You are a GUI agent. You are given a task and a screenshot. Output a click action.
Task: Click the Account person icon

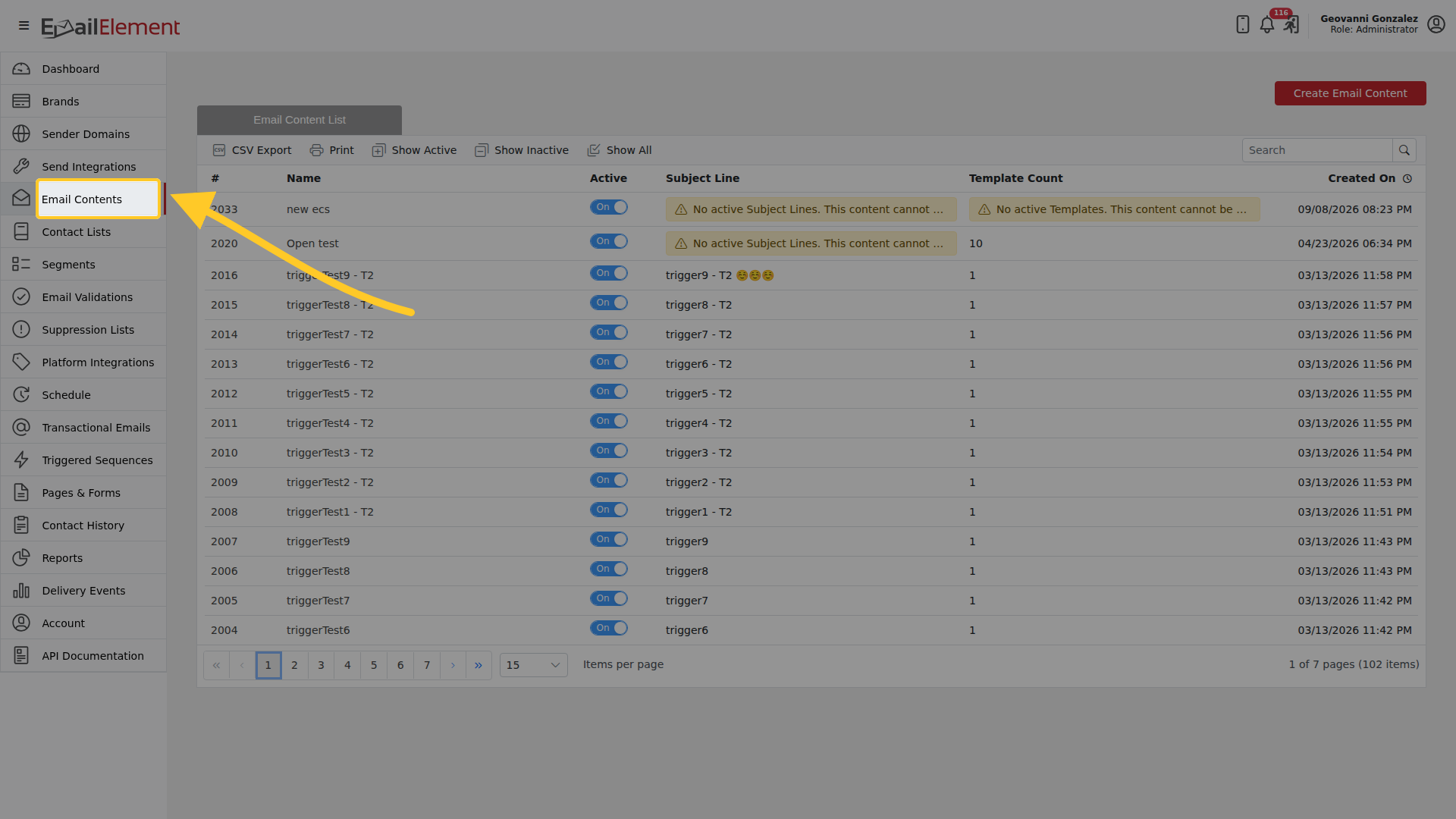21,623
